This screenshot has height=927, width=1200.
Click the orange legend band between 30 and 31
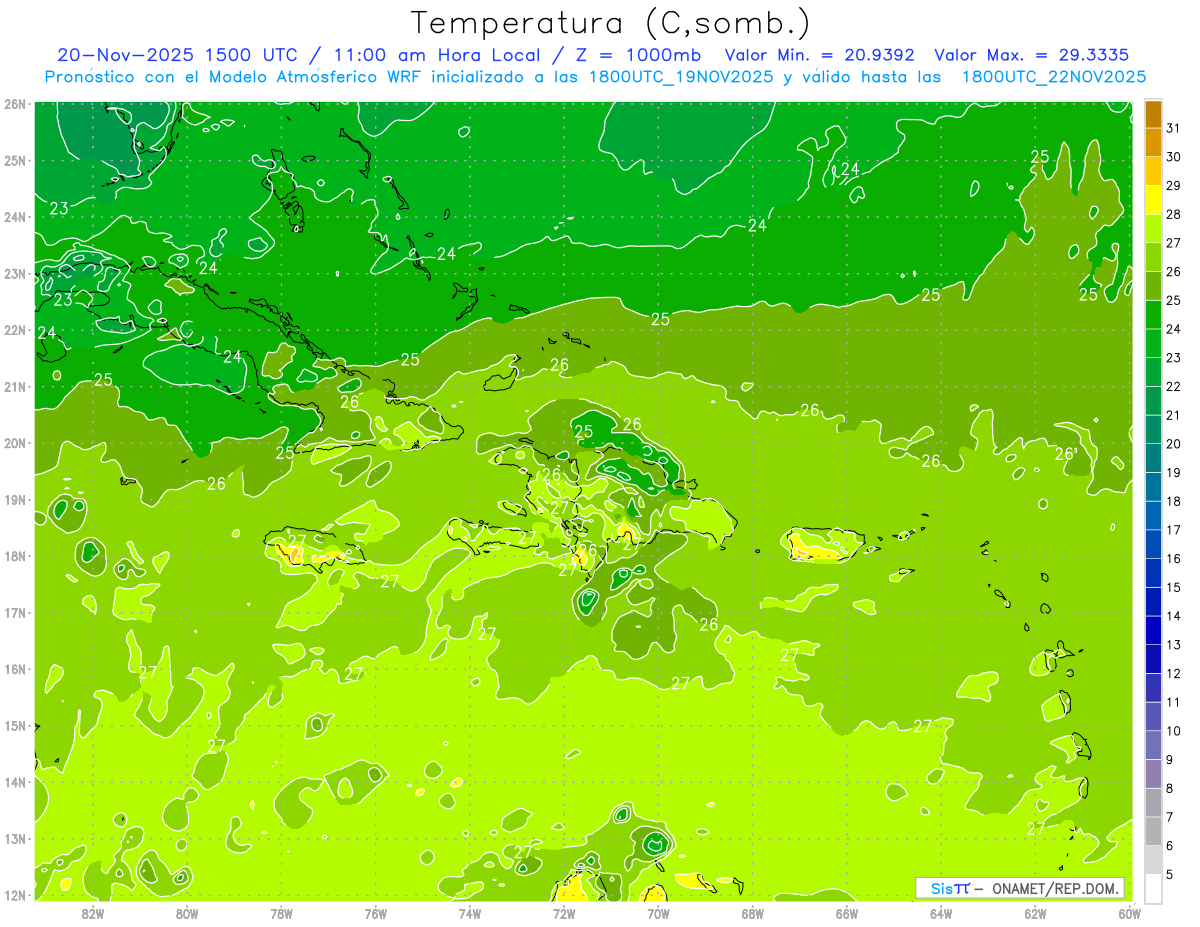1153,142
